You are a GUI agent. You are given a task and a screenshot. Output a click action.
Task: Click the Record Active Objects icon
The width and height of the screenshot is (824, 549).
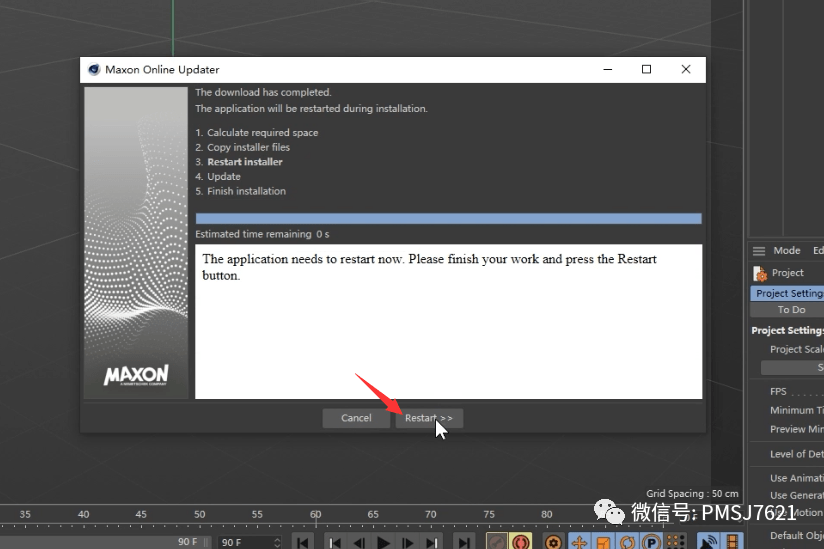(496, 542)
